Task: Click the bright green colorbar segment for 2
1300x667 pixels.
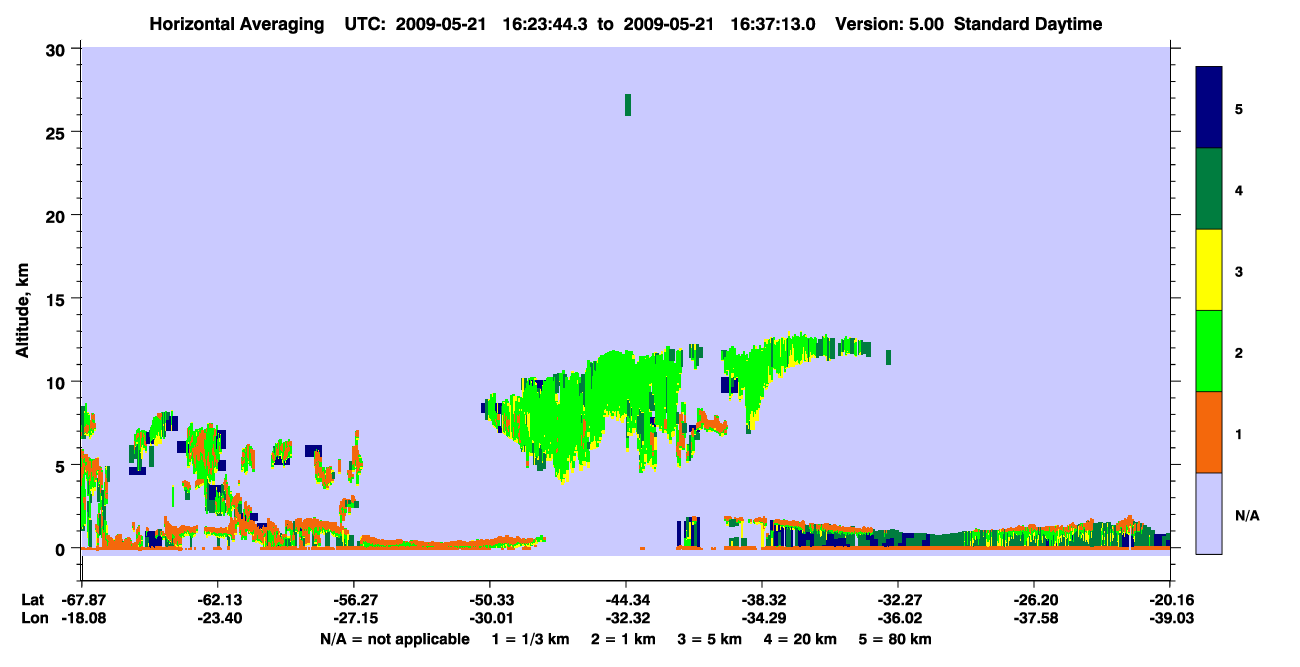Action: pos(1209,351)
